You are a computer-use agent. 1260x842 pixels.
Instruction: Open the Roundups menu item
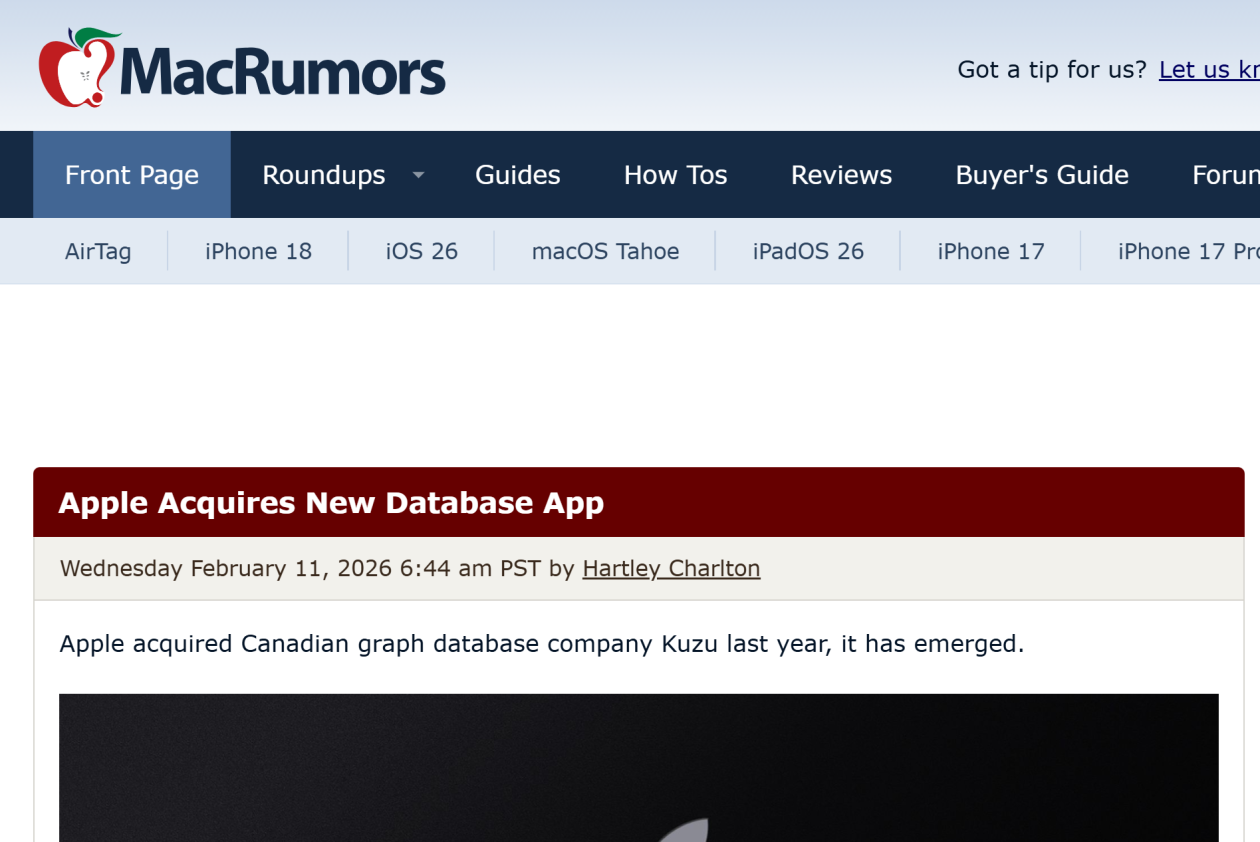pos(323,175)
